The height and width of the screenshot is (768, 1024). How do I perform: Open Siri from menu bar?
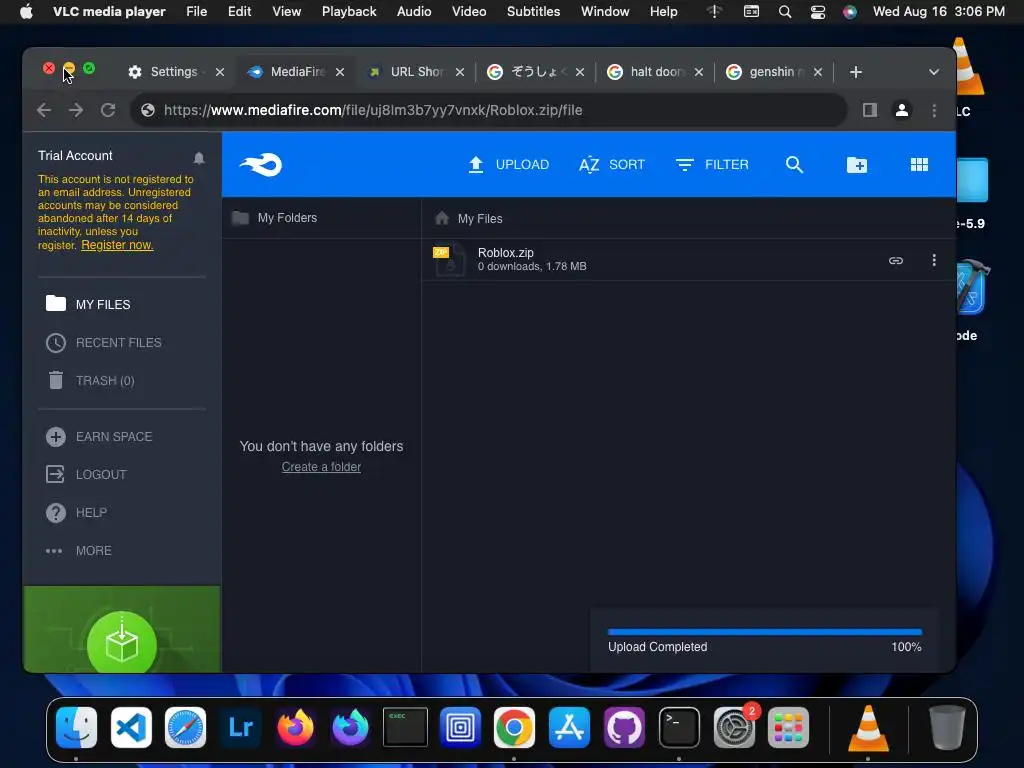tap(850, 12)
